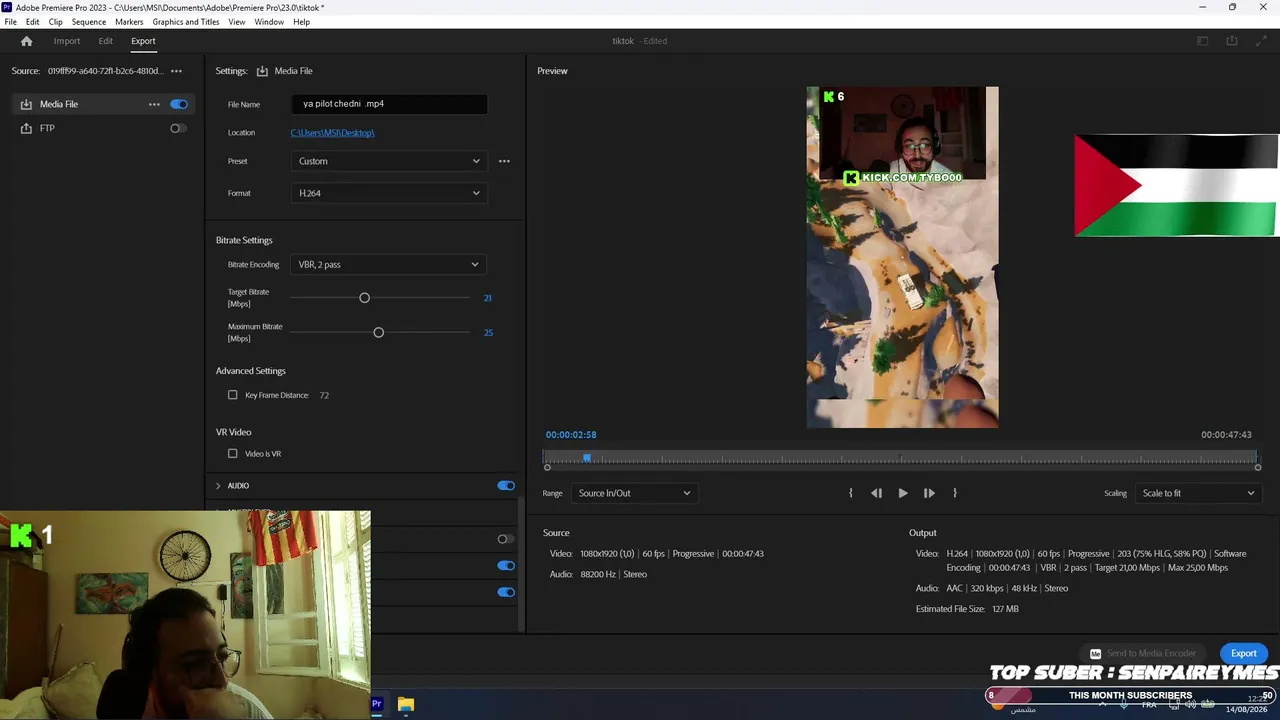Click the blue playhead on the preview timeline
Viewport: 1280px width, 720px height.
(x=587, y=458)
